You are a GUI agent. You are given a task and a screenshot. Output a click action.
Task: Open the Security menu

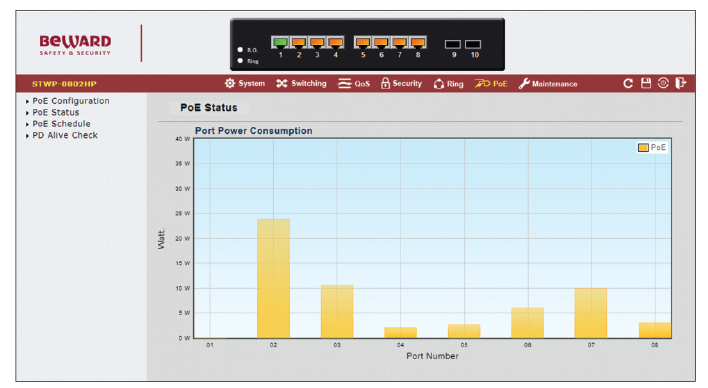[x=401, y=84]
